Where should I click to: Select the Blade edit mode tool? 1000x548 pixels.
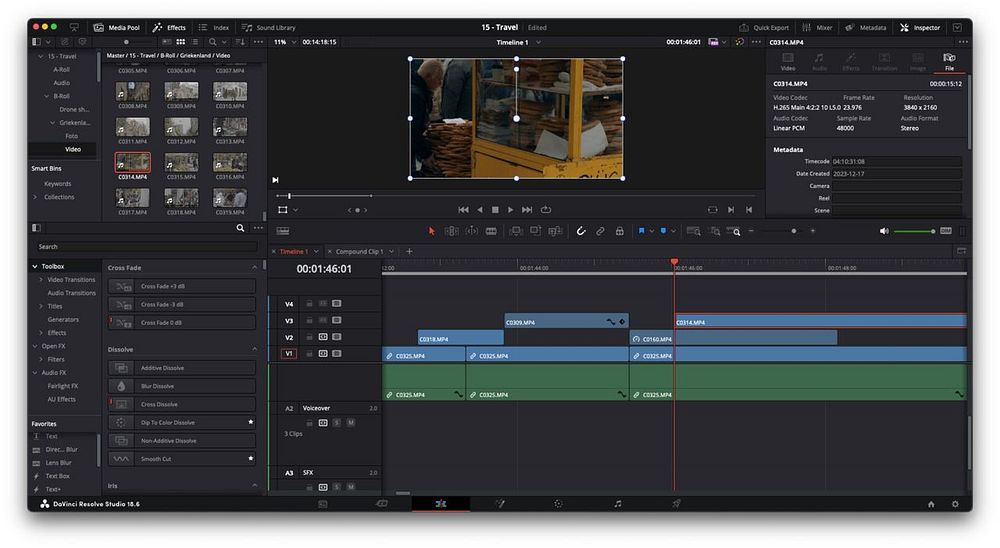click(491, 231)
